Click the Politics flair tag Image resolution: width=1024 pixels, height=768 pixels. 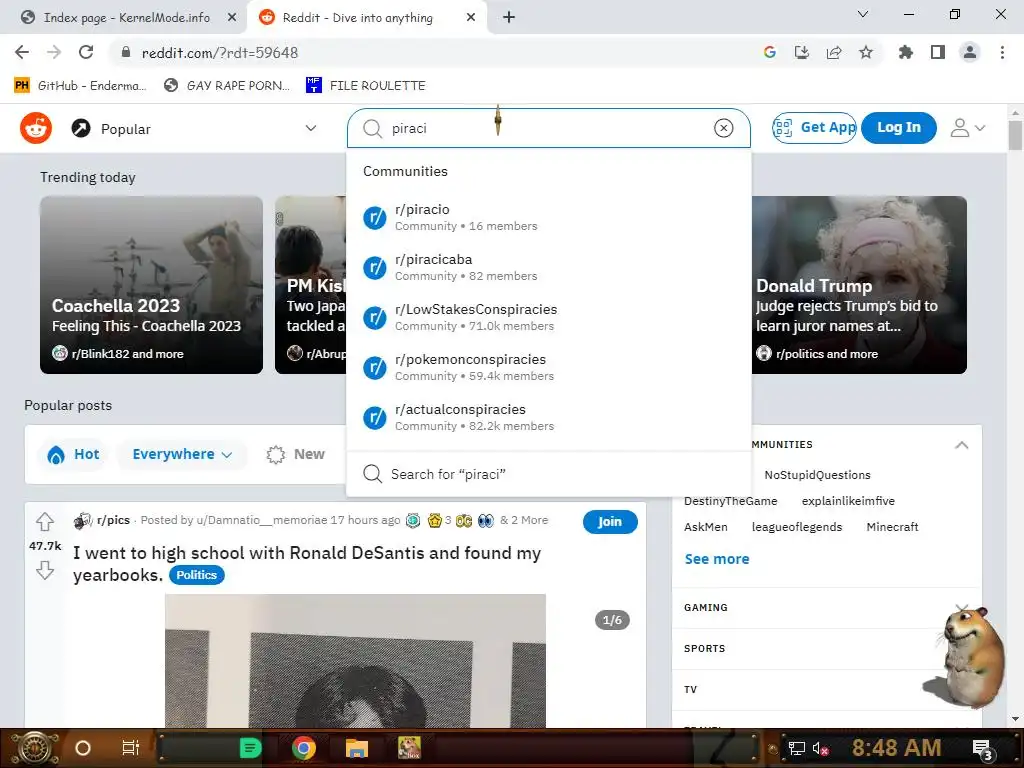(x=197, y=575)
